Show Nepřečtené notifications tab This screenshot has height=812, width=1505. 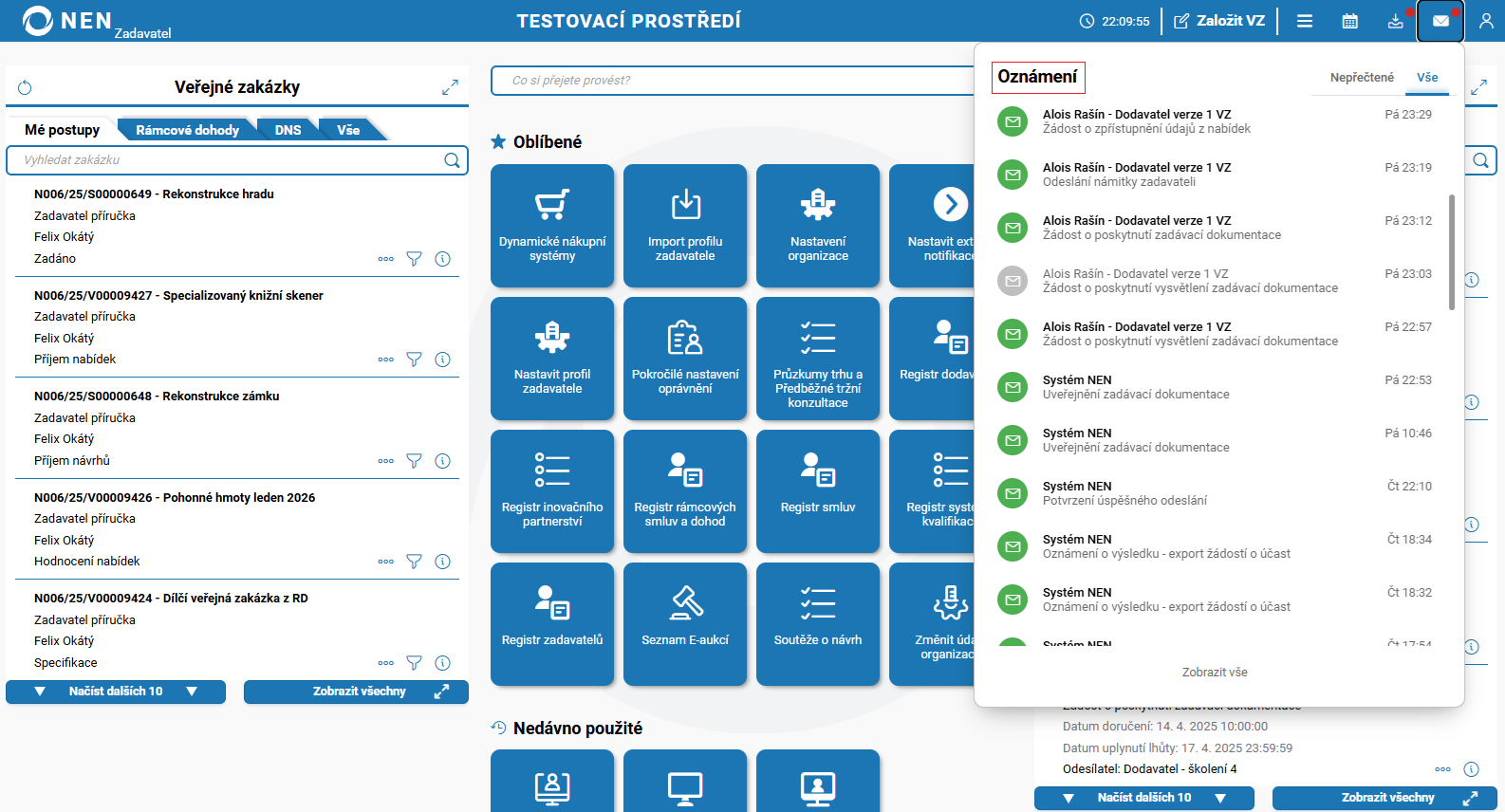tap(1362, 78)
